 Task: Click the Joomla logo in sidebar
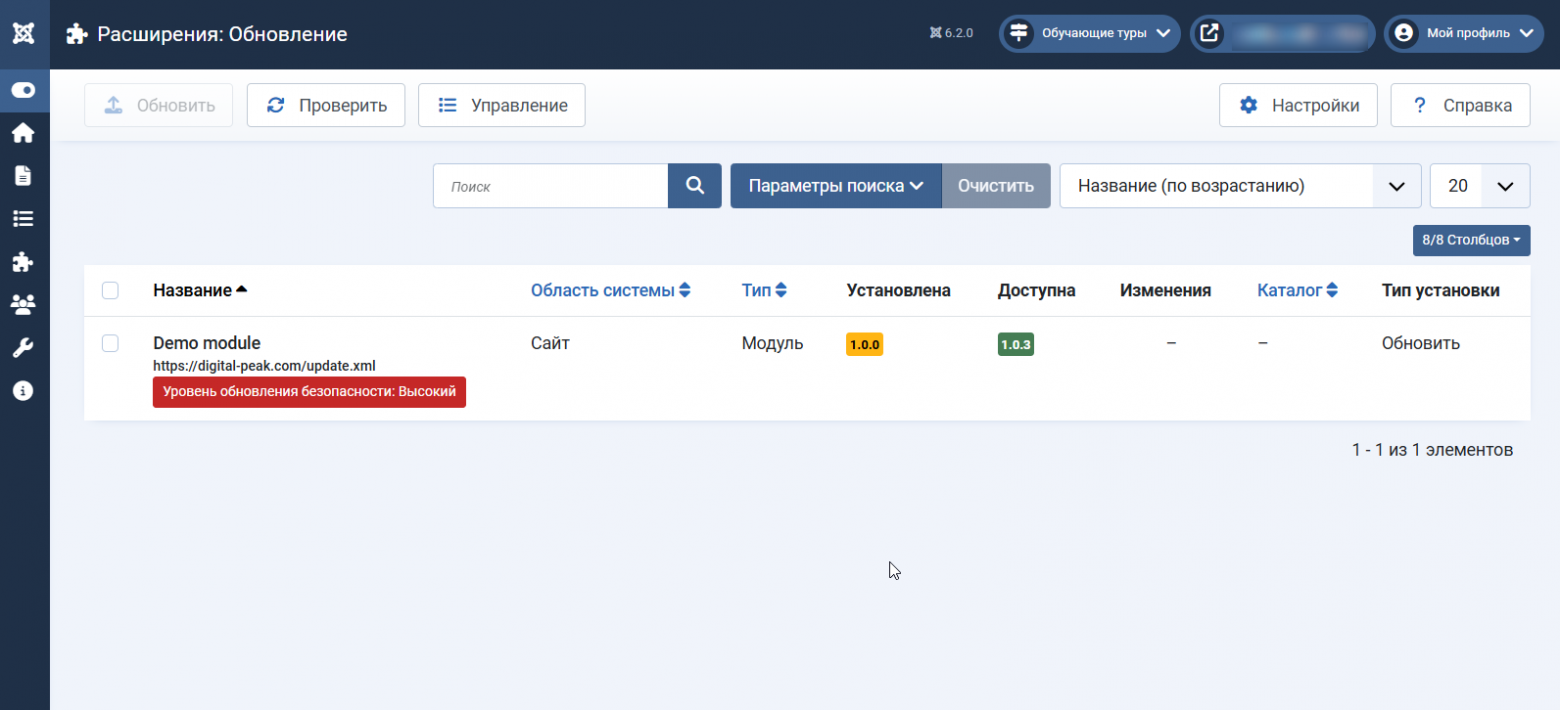tap(24, 33)
